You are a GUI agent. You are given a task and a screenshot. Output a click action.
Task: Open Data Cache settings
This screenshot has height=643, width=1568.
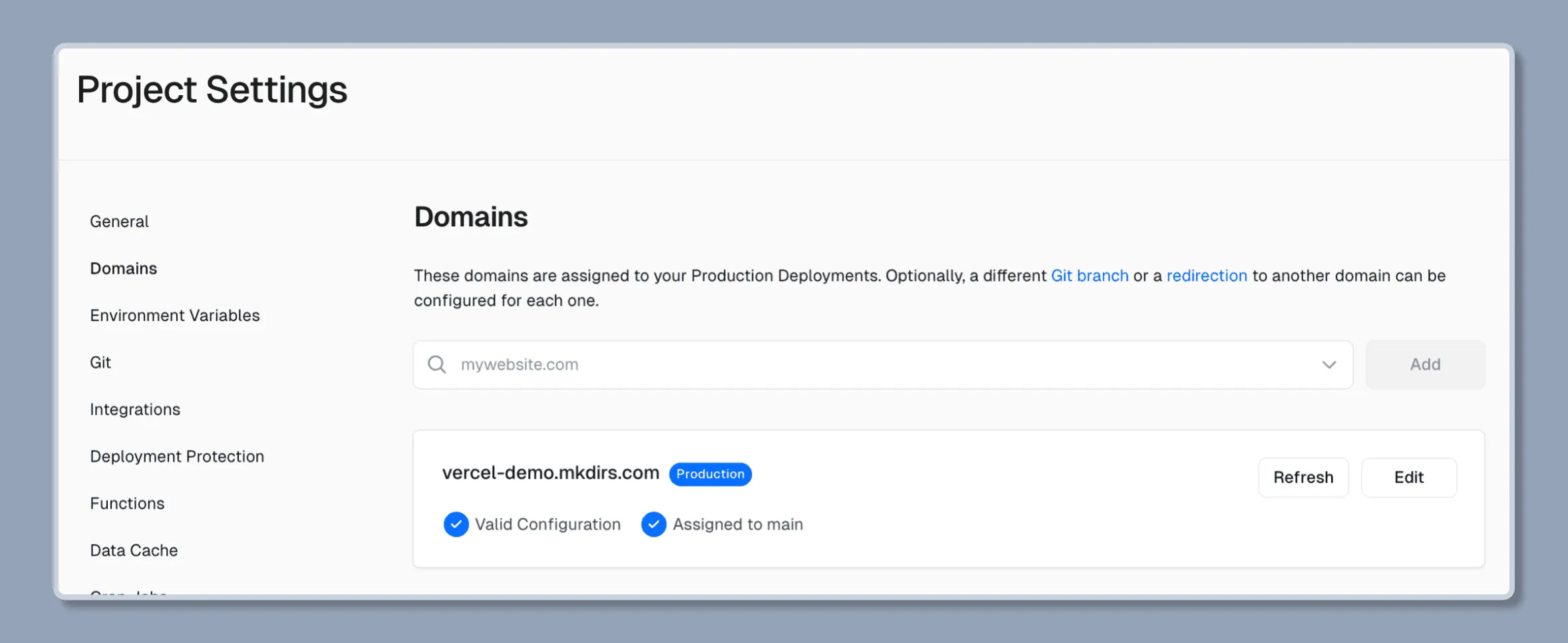(134, 550)
